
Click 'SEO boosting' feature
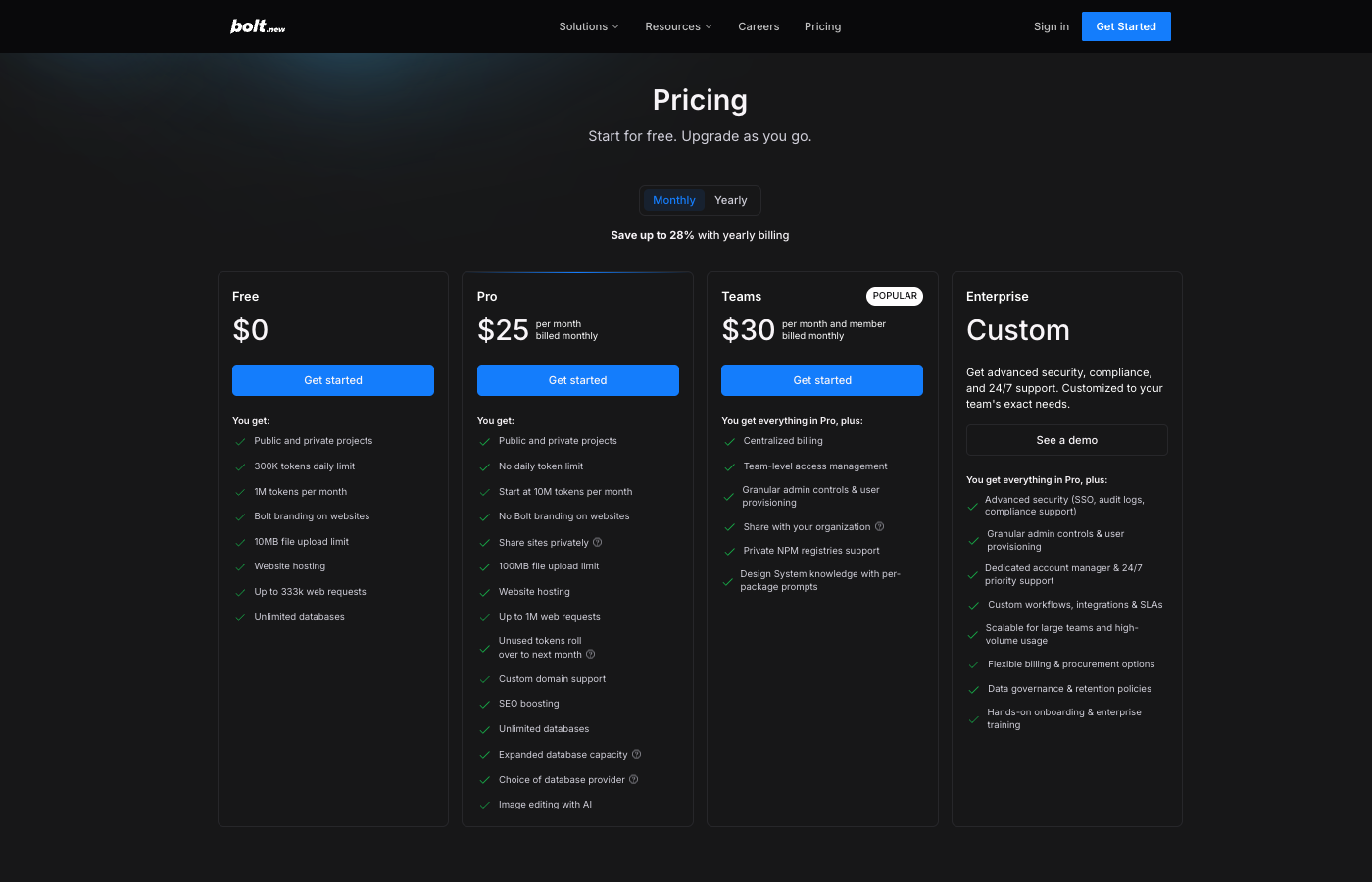point(529,704)
